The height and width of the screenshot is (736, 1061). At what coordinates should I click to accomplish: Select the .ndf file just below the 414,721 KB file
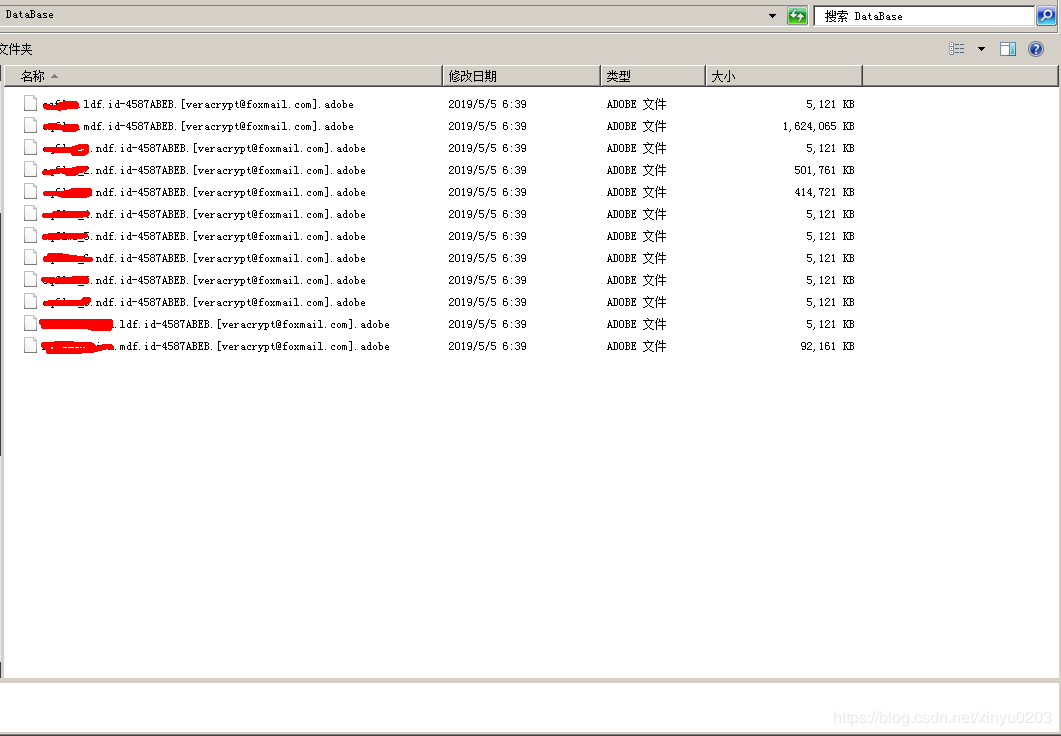204,214
